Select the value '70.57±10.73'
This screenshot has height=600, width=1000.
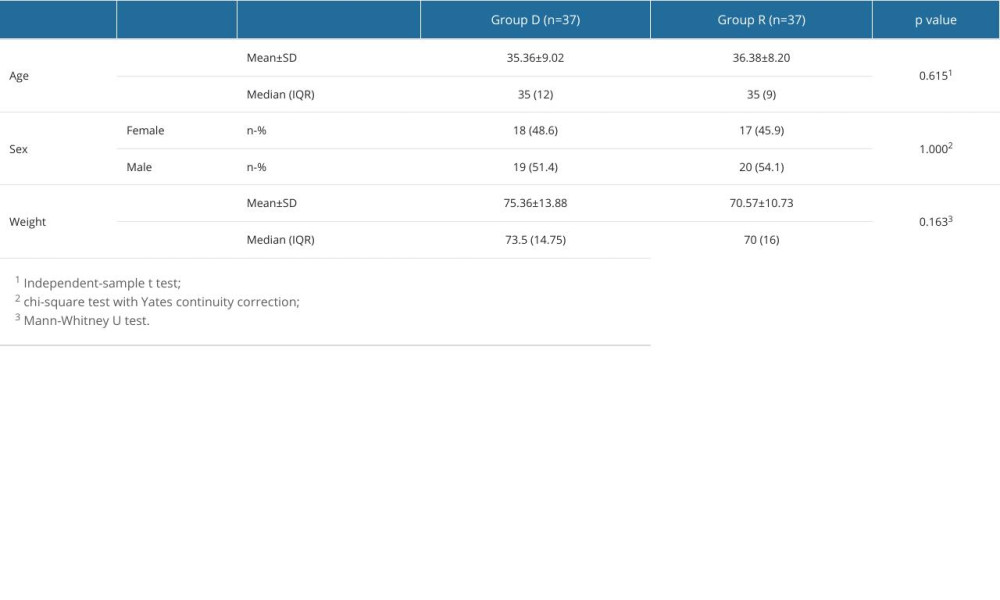coord(761,203)
